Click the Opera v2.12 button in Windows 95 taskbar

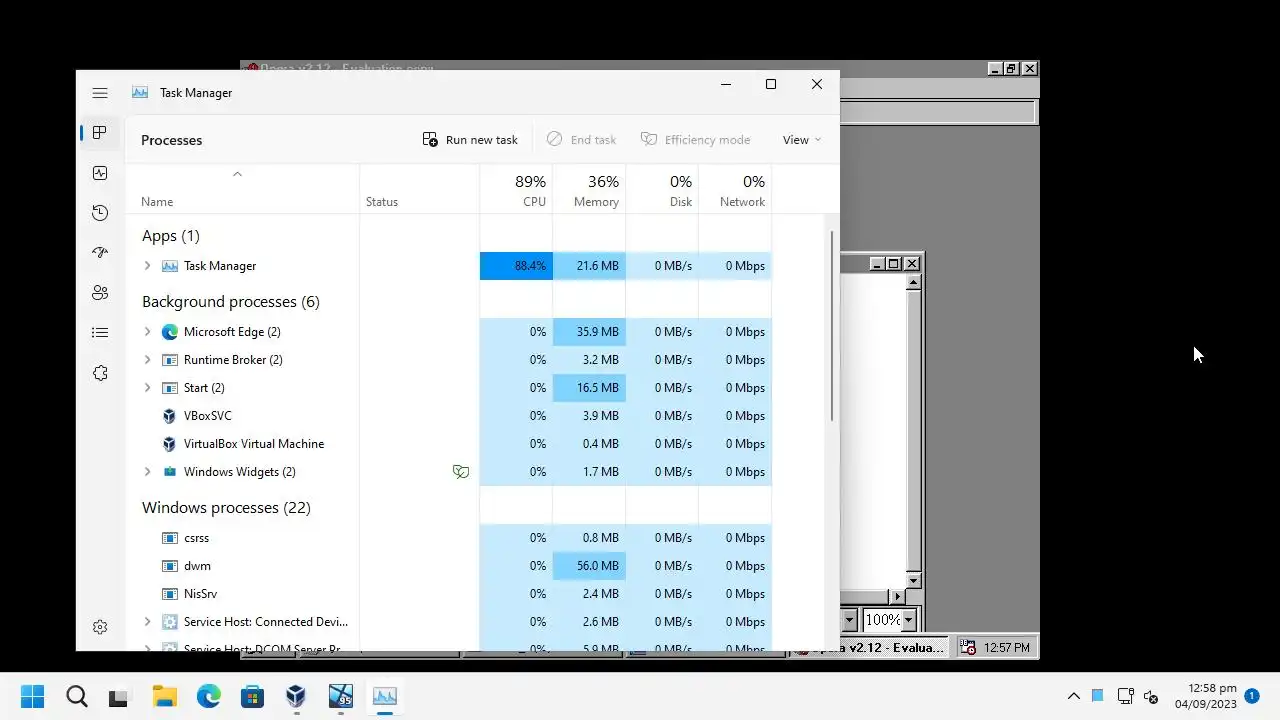(x=871, y=648)
